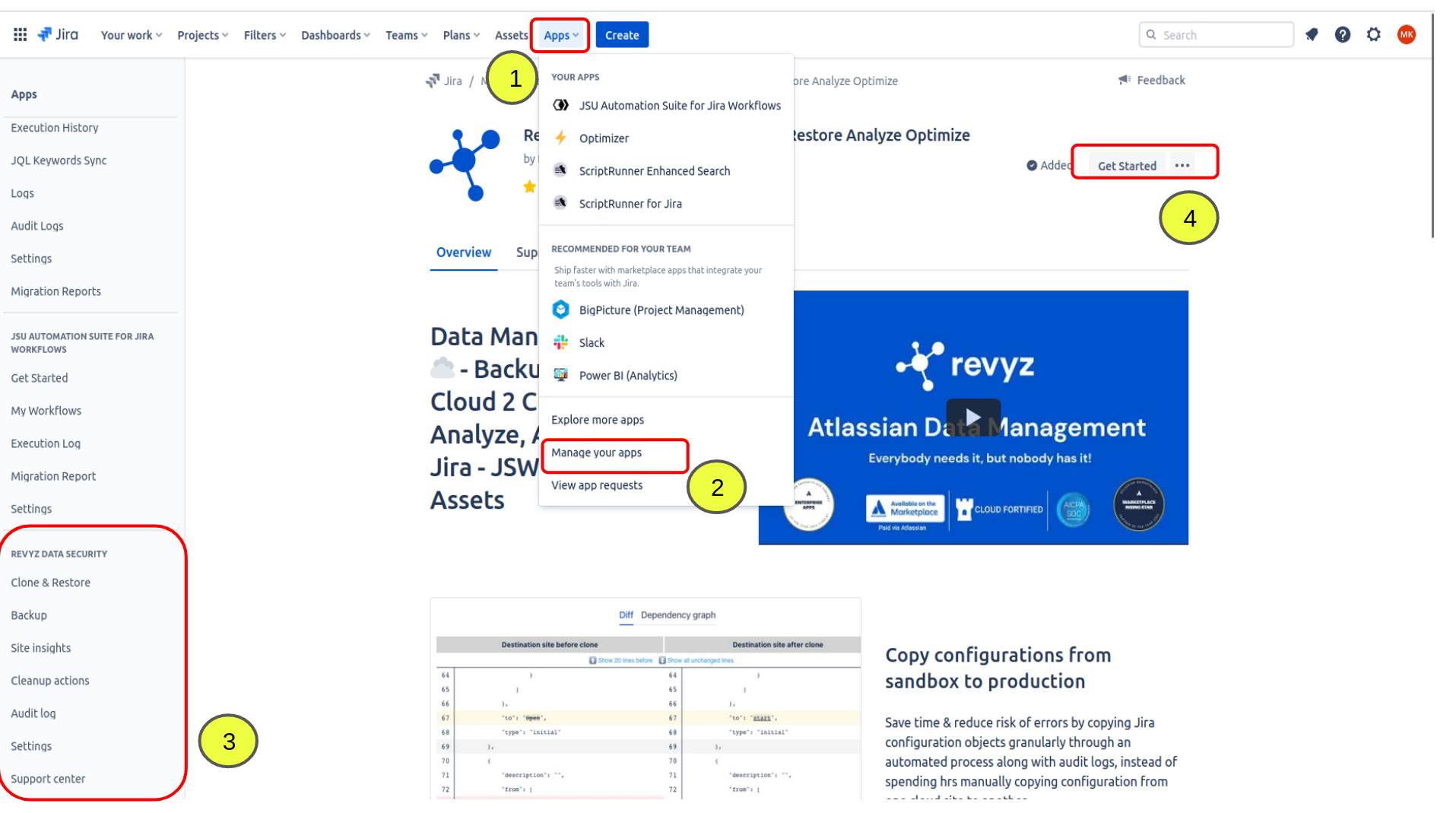
Task: Open the settings gear icon
Action: coord(1373,35)
